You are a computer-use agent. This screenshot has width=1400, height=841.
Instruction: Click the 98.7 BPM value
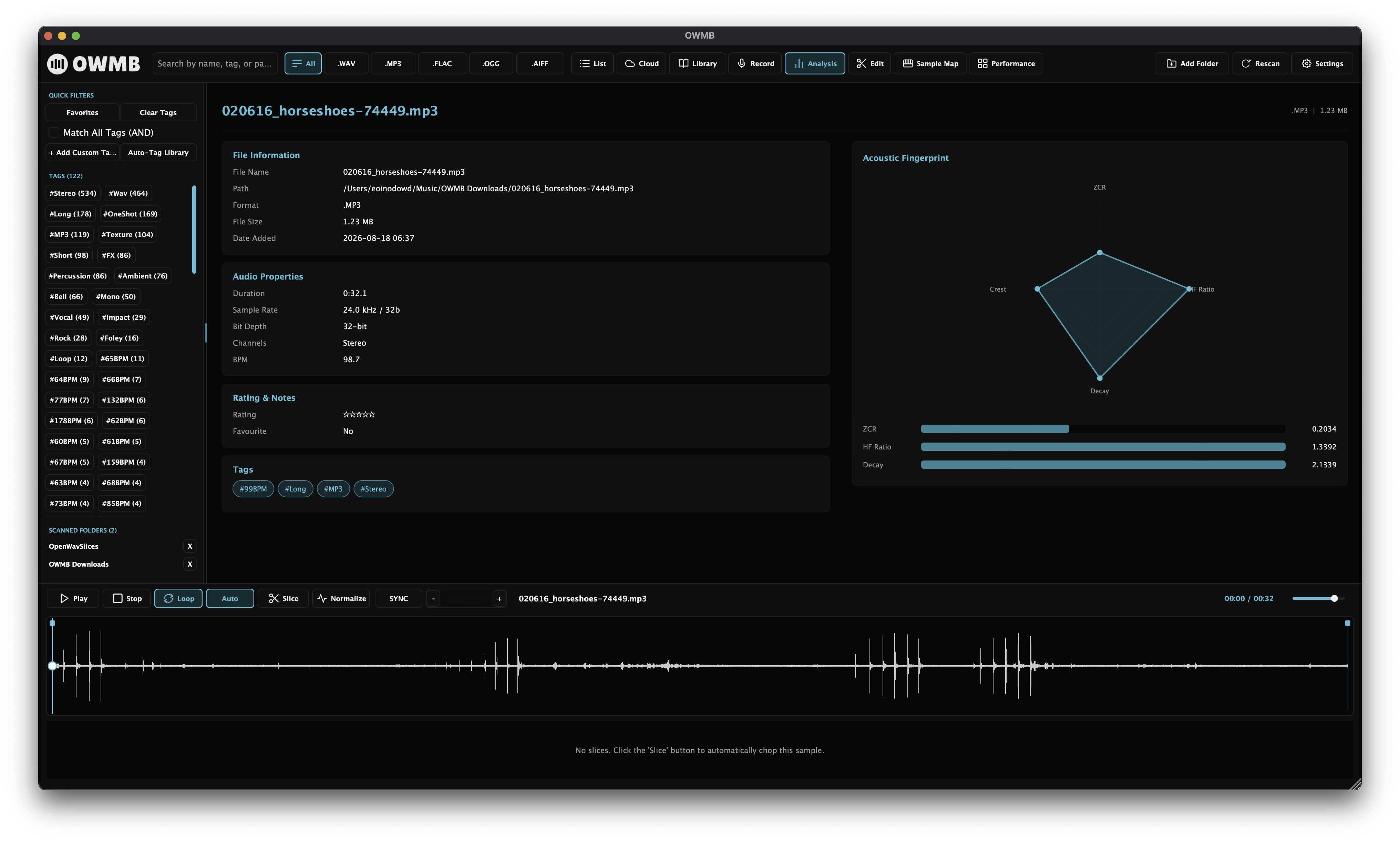[351, 359]
